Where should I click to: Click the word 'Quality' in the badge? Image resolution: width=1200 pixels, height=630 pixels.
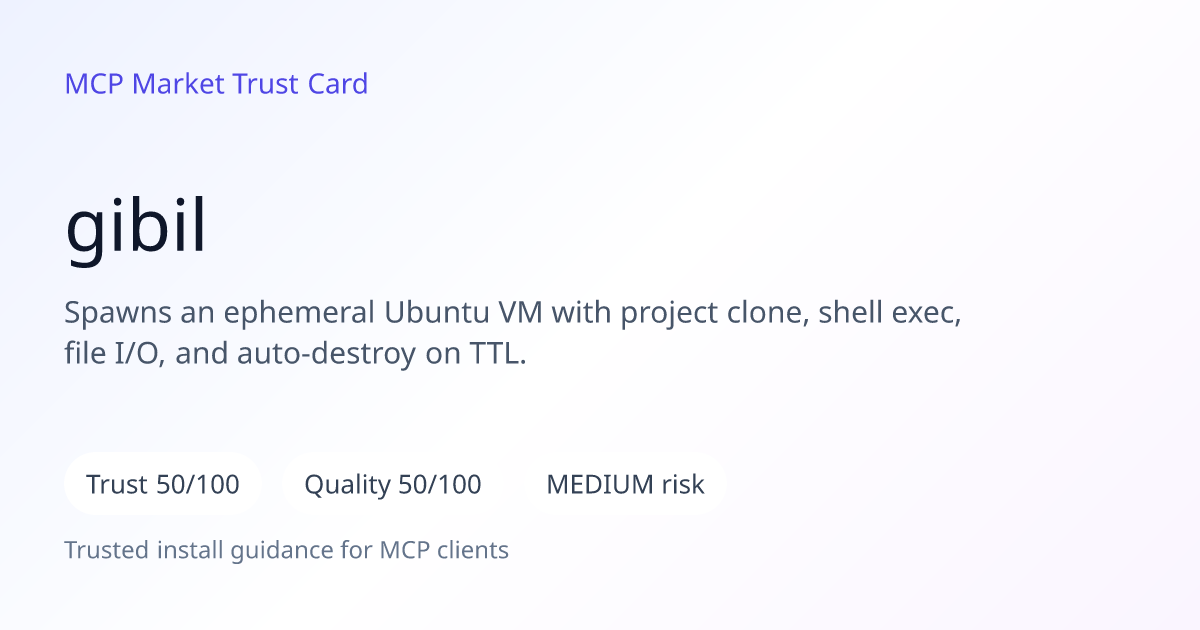tap(347, 485)
